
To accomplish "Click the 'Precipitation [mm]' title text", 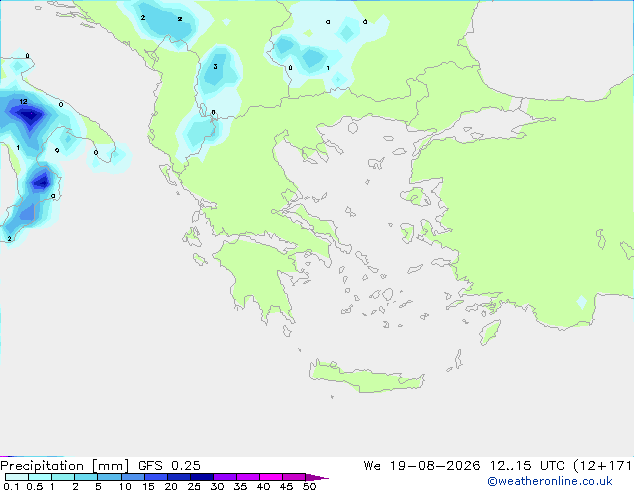I will click(x=64, y=466).
